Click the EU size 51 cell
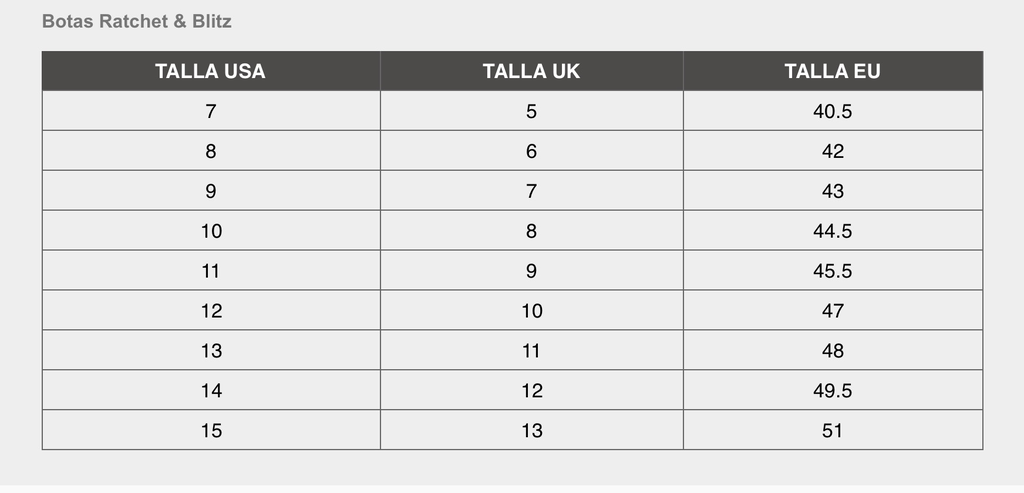 pyautogui.click(x=833, y=430)
